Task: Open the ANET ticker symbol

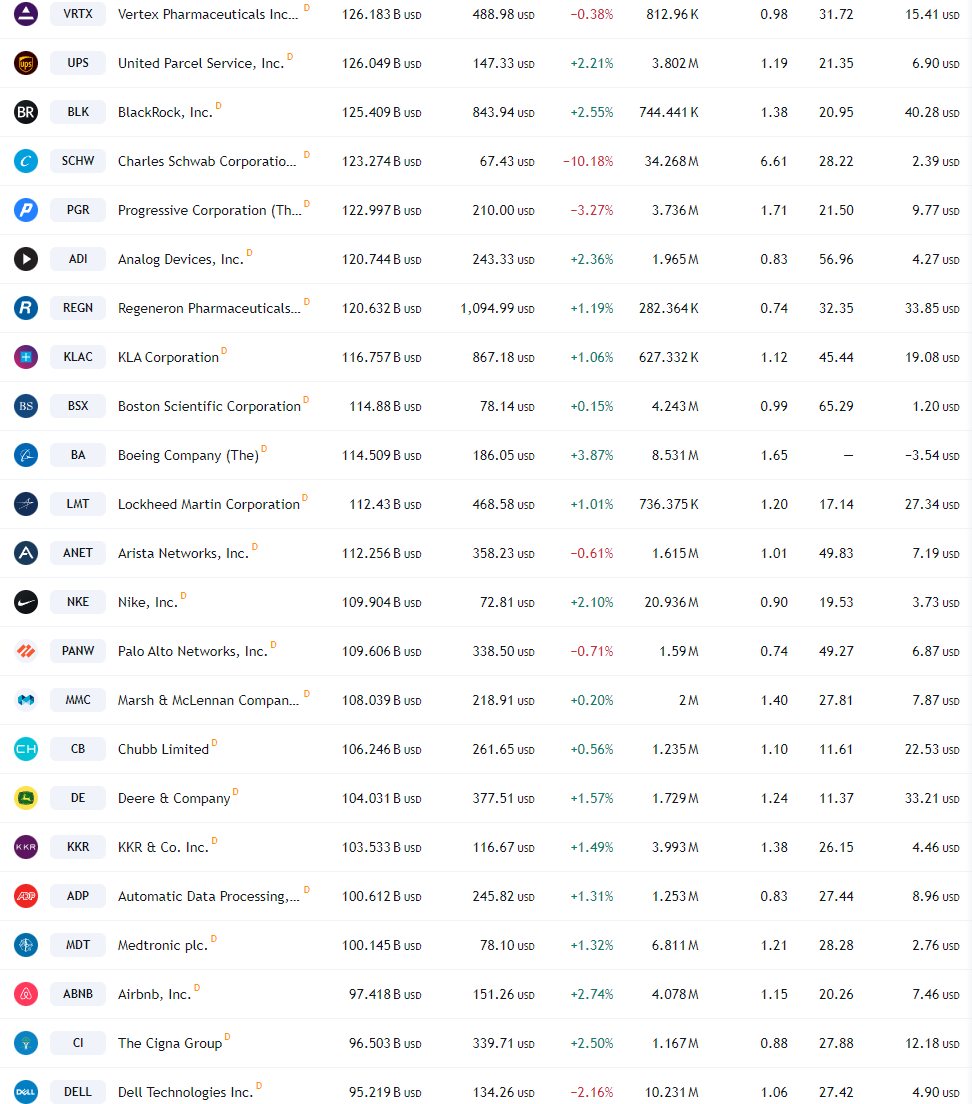Action: 78,553
